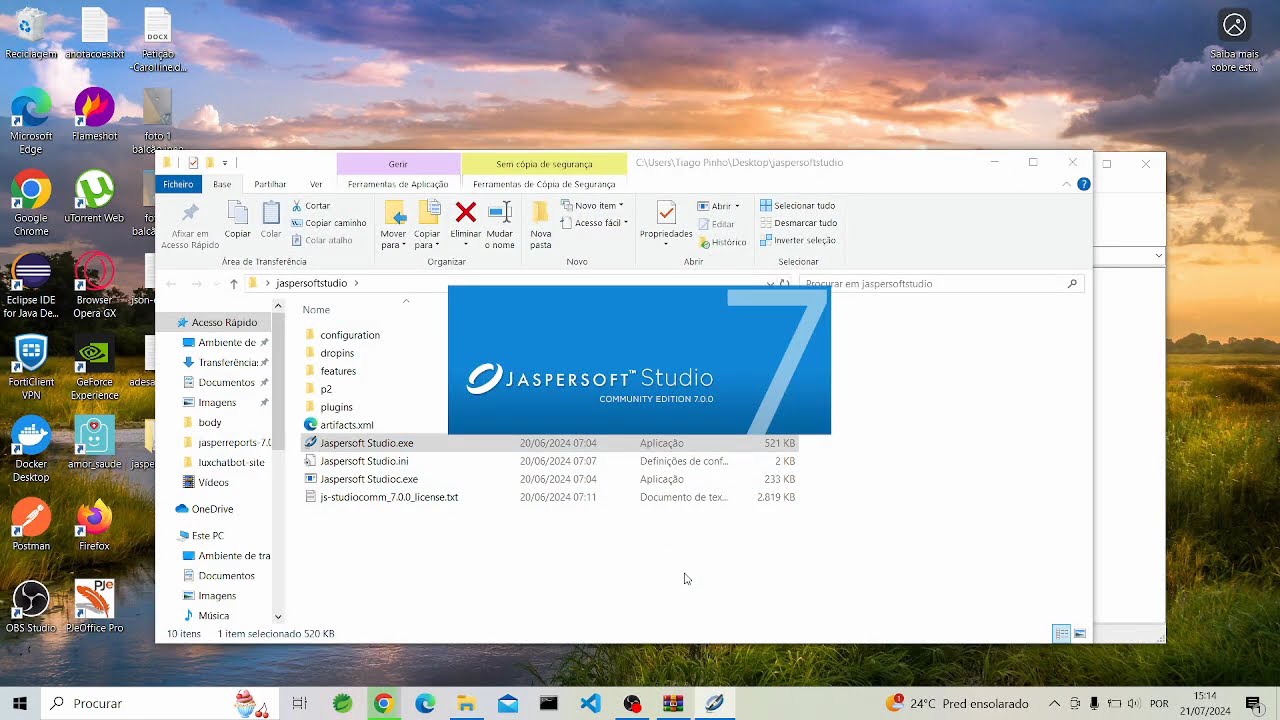
Task: Click the Jaspersoft Studio taskbar icon
Action: [714, 703]
